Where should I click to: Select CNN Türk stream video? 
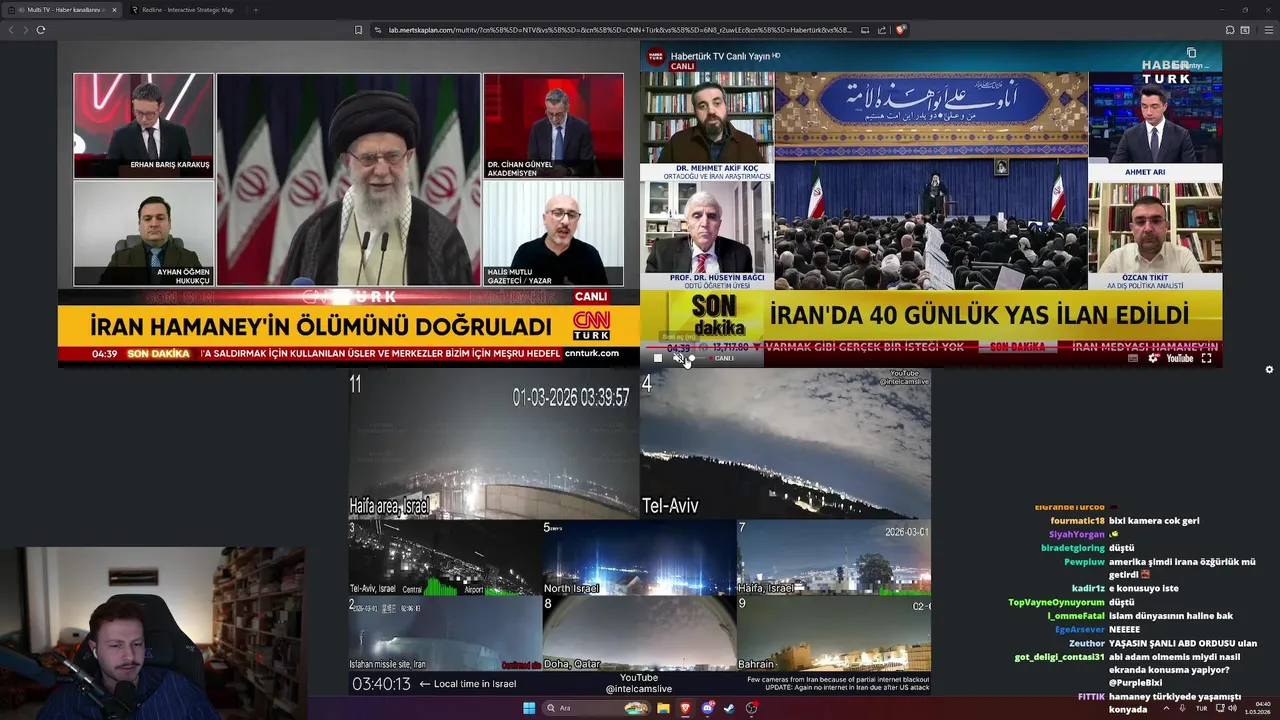pyautogui.click(x=348, y=205)
